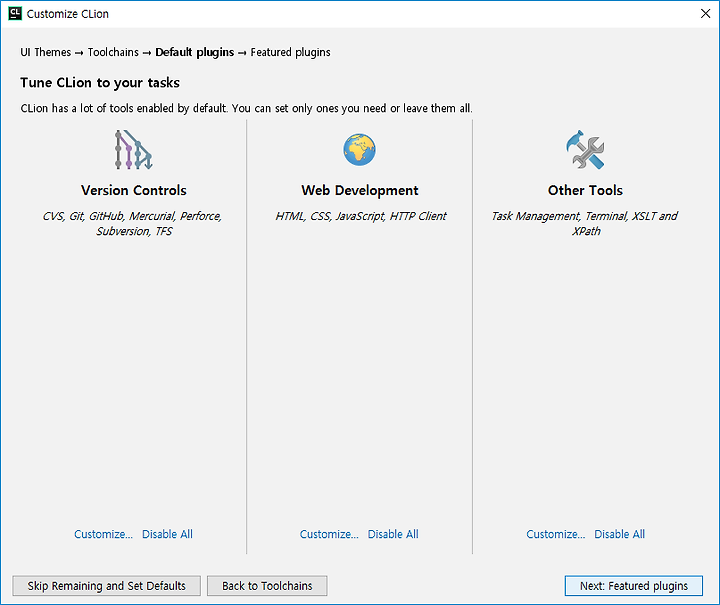Proceed to Next: Featured plugins
This screenshot has height=605, width=720.
(x=634, y=586)
